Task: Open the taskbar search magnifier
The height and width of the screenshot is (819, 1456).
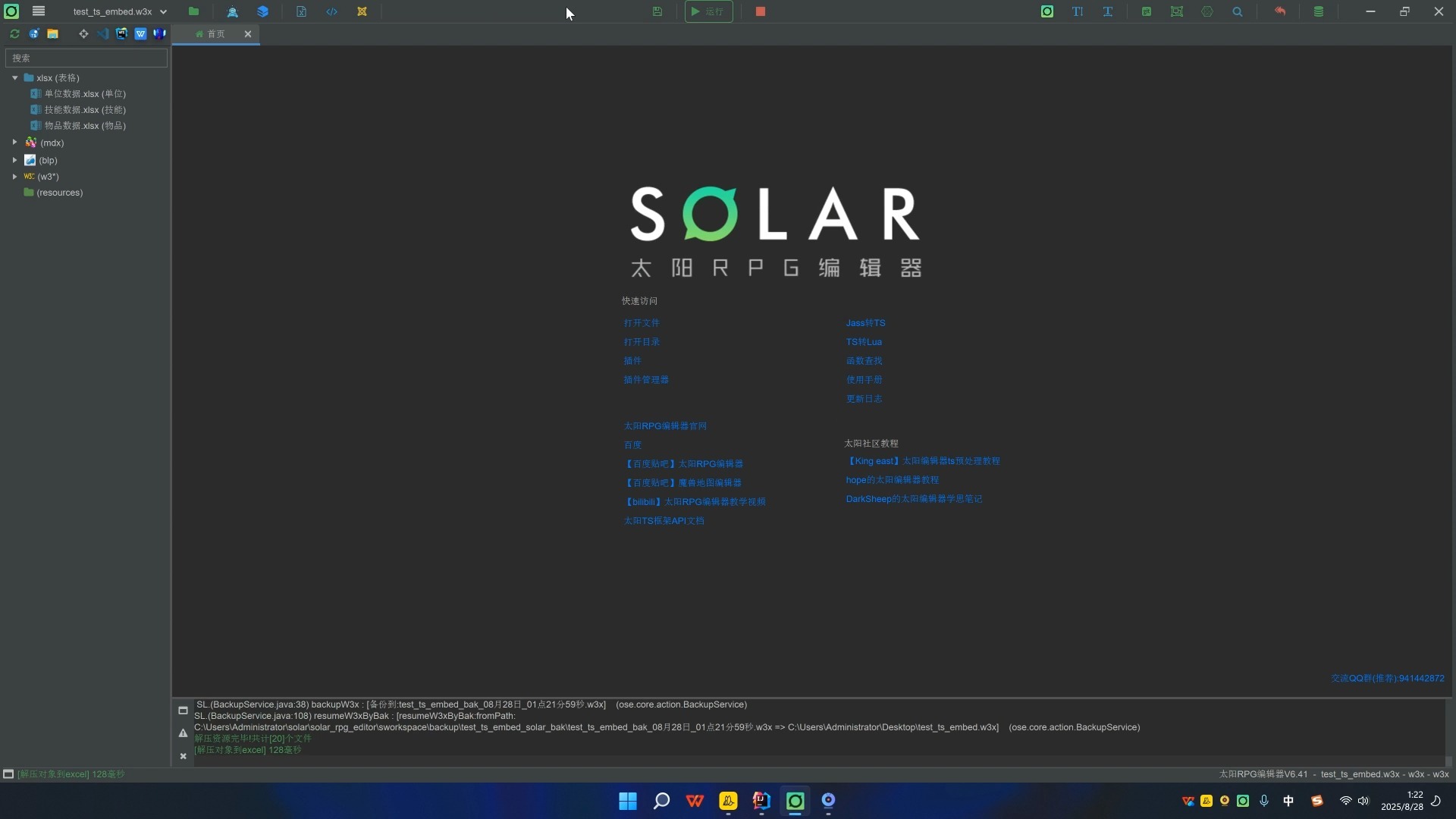Action: (661, 802)
